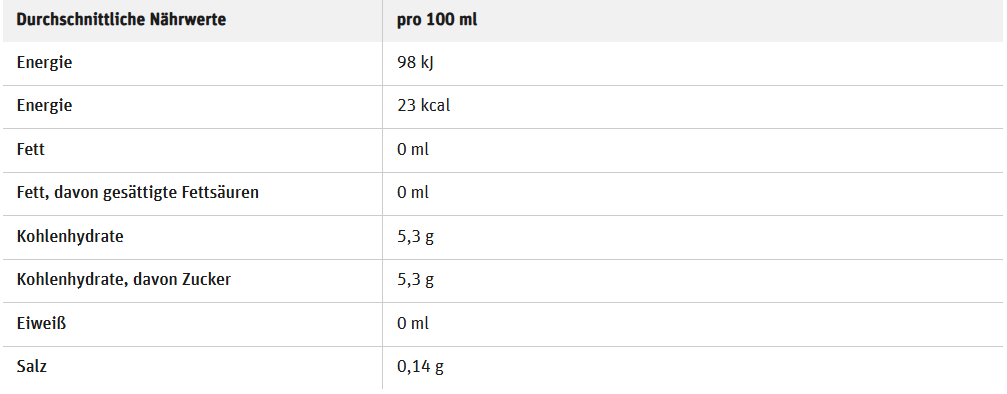Select the 'Salz' row label
The width and height of the screenshot is (1007, 394).
pyautogui.click(x=32, y=367)
